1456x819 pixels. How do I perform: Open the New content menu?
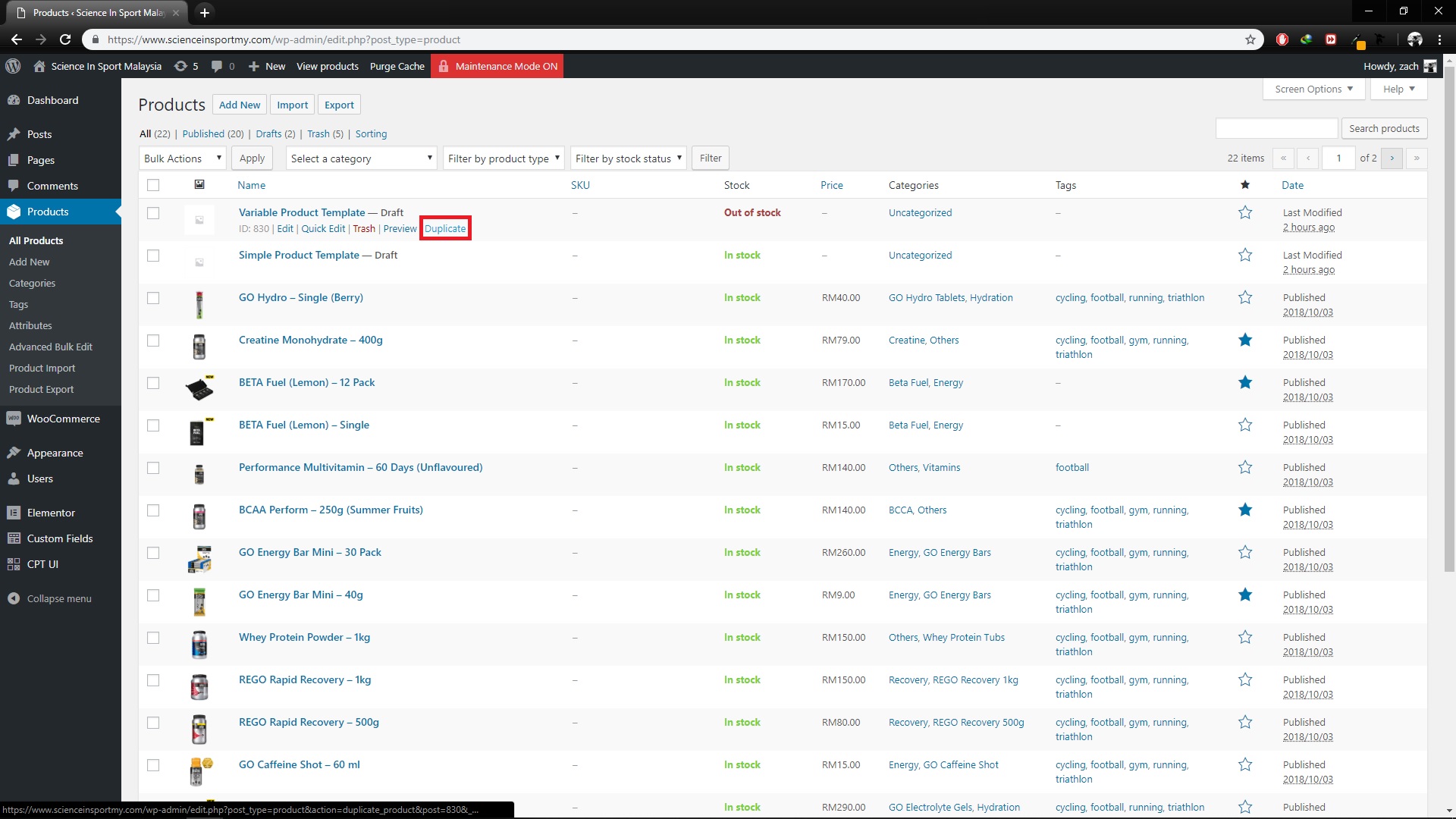pos(267,66)
